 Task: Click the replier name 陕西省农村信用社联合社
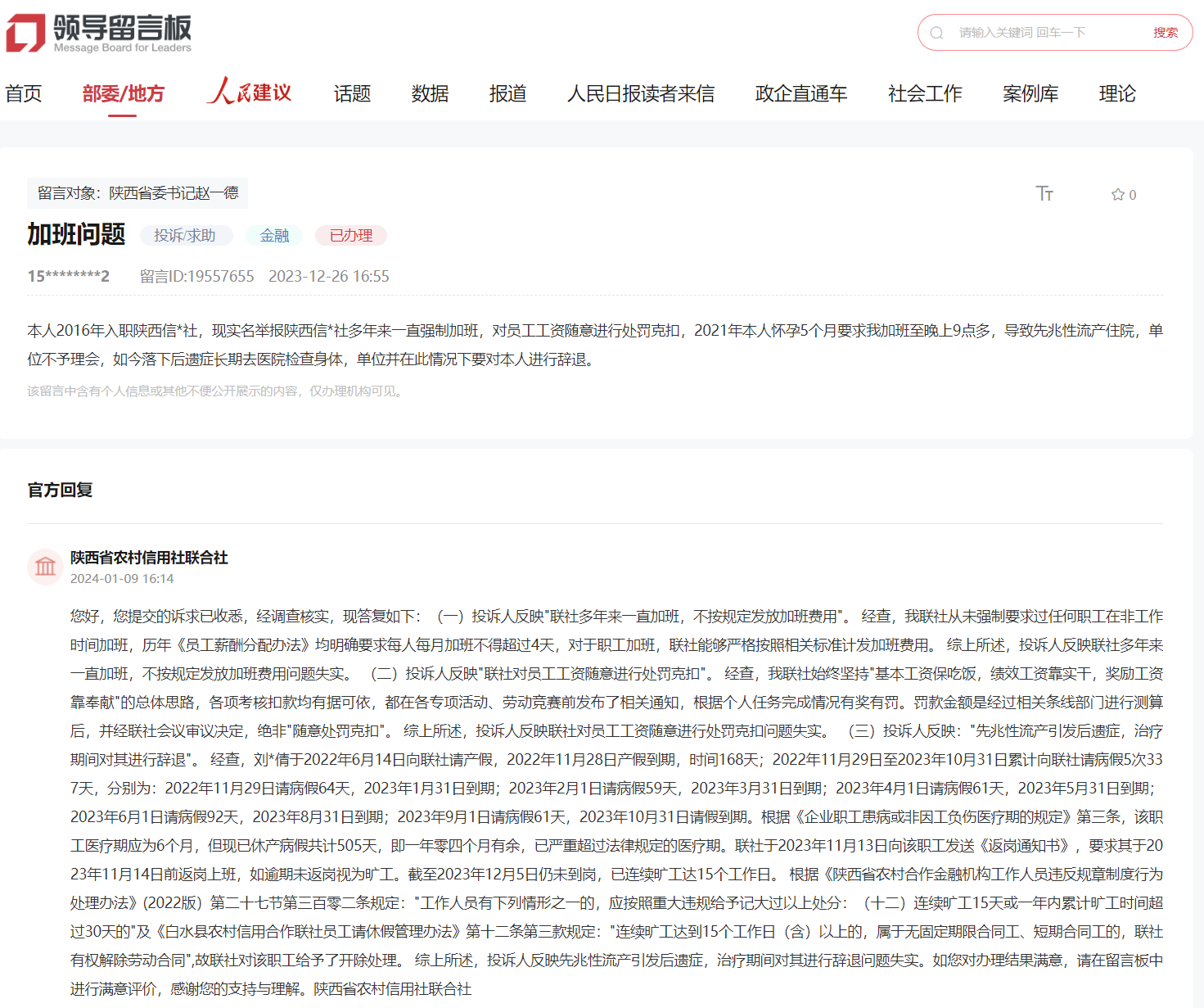(x=149, y=558)
